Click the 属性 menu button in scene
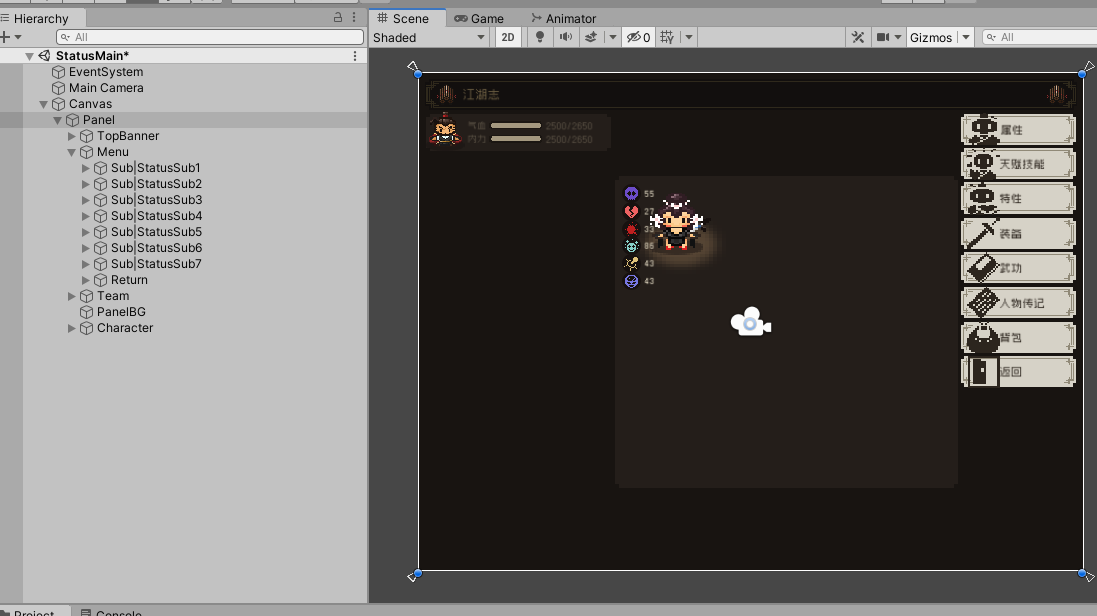Viewport: 1097px width, 616px height. click(x=1018, y=130)
